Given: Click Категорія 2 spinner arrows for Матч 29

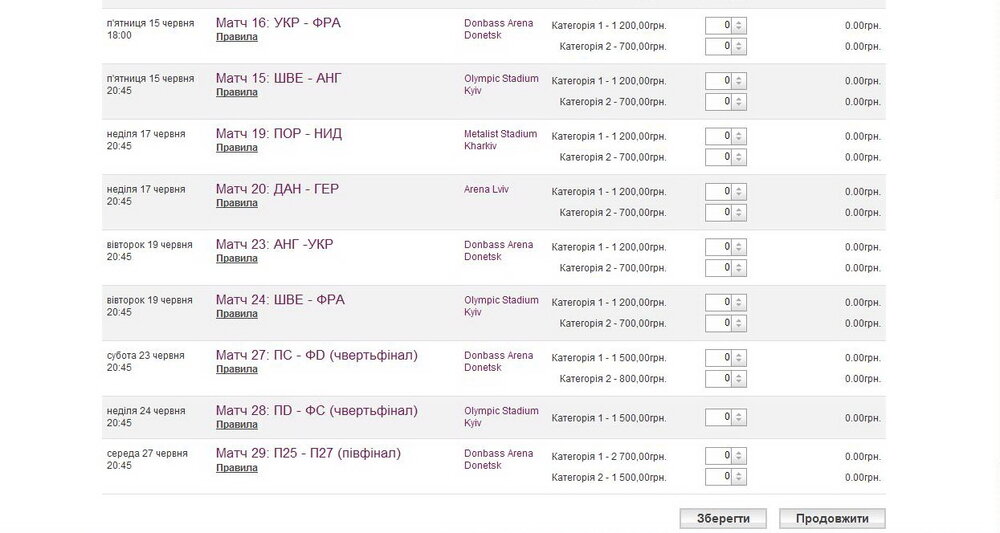Looking at the screenshot, I should coord(739,478).
